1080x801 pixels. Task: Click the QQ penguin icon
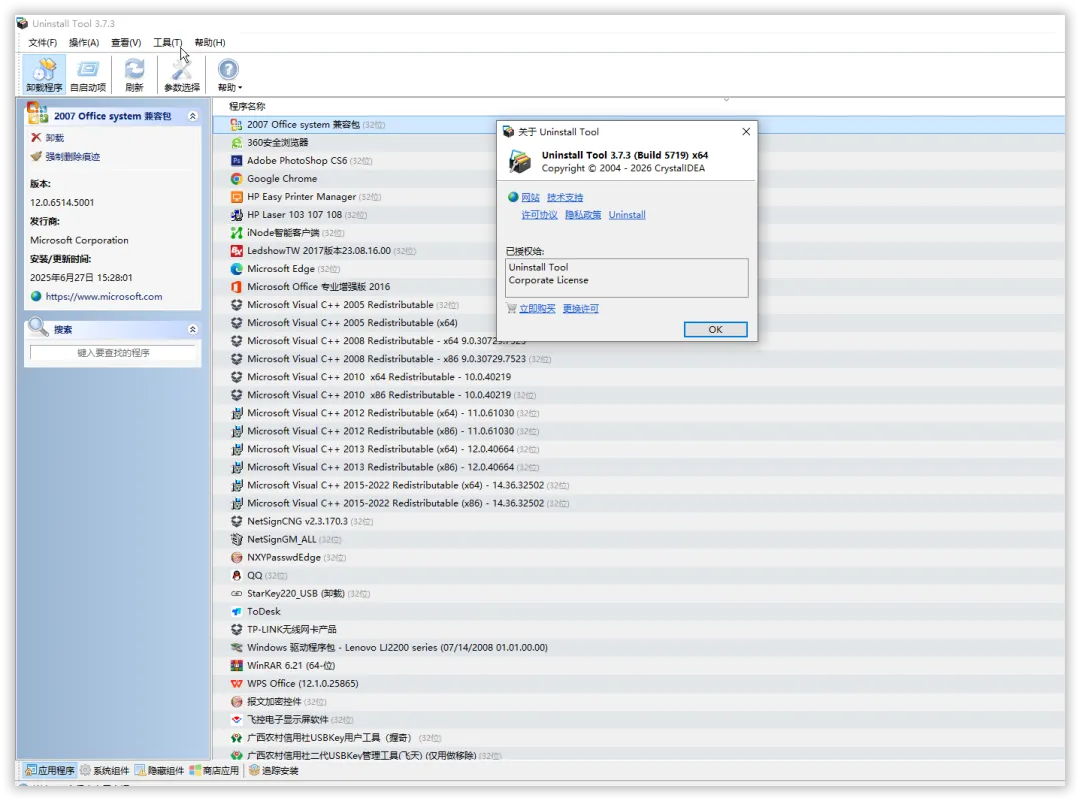click(x=236, y=576)
